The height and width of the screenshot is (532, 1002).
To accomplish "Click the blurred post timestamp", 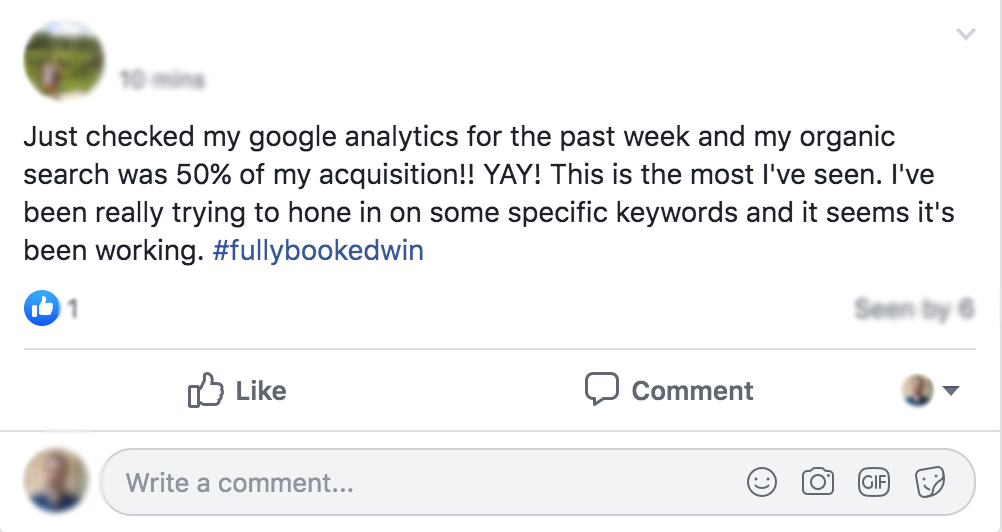I will pos(162,78).
